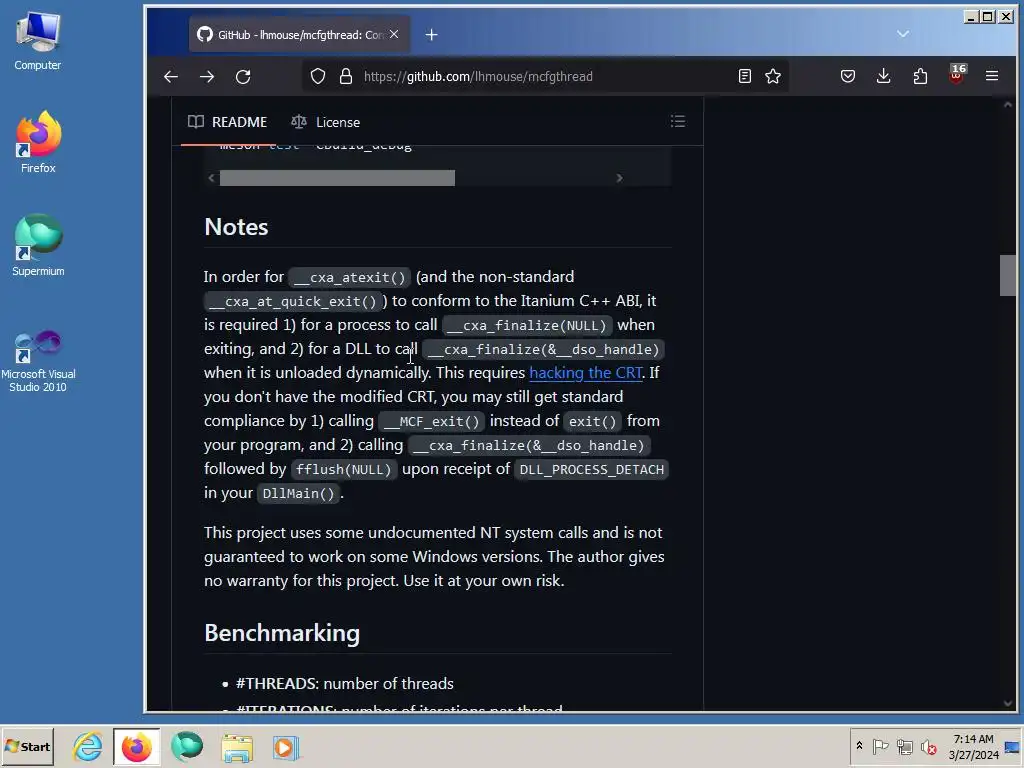Select Microsoft Visual Studio 2010 shortcut
The width and height of the screenshot is (1024, 768).
pyautogui.click(x=38, y=361)
